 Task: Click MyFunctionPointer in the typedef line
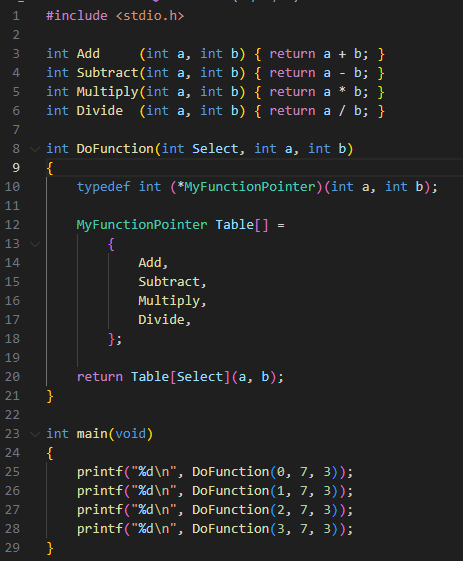(249, 187)
